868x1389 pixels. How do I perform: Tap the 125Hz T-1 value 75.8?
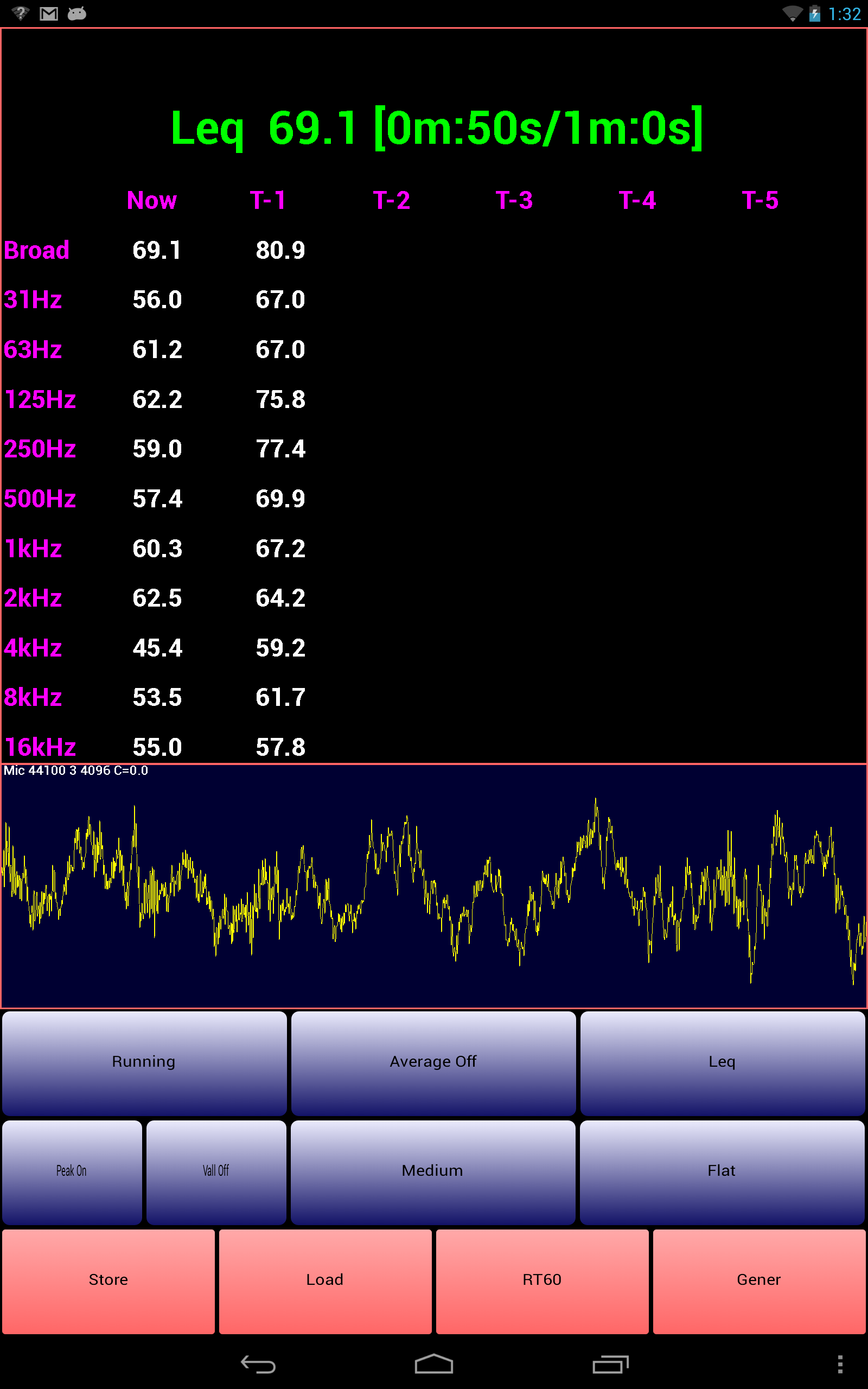[280, 399]
